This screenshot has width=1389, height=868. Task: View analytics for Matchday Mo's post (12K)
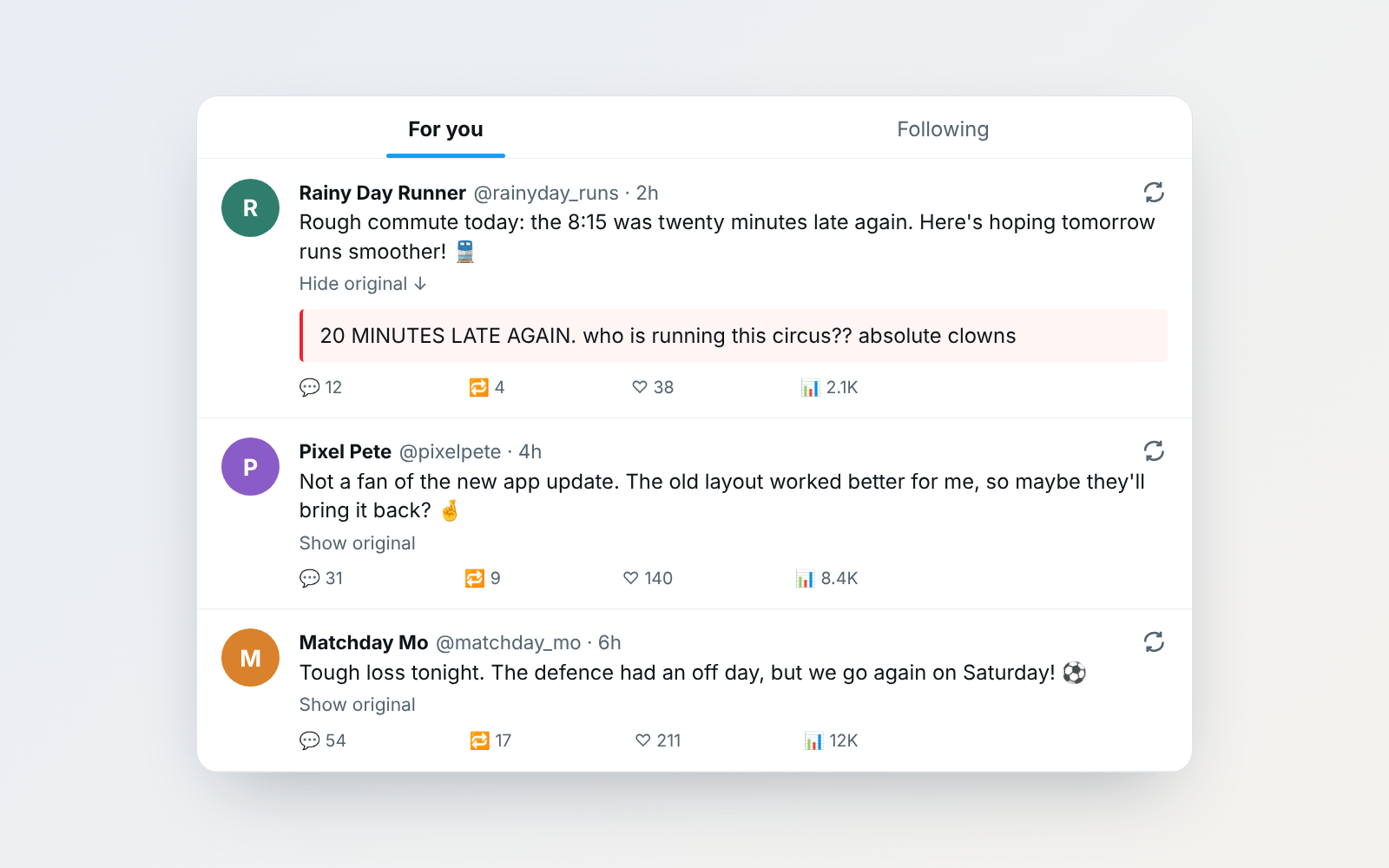[831, 740]
